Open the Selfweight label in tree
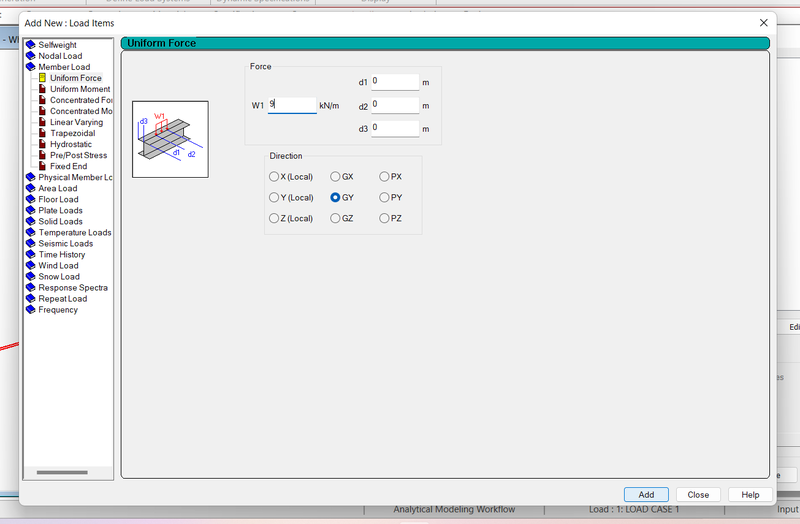The height and width of the screenshot is (524, 800). 57,45
